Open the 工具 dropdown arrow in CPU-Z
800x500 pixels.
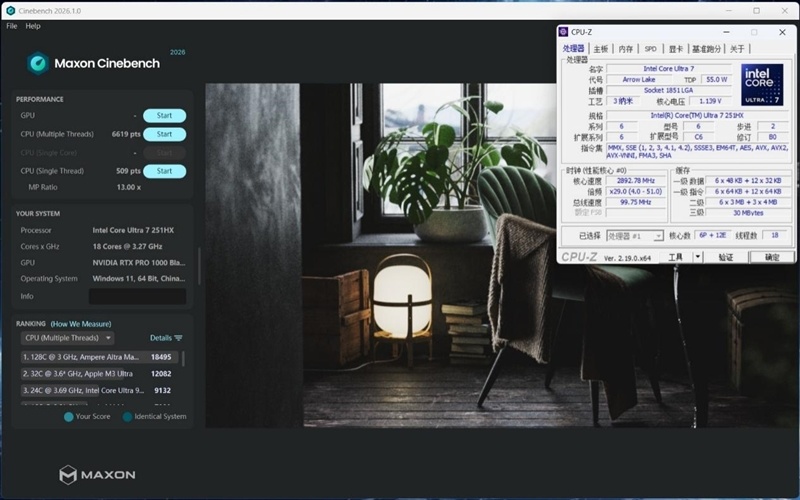pos(697,257)
